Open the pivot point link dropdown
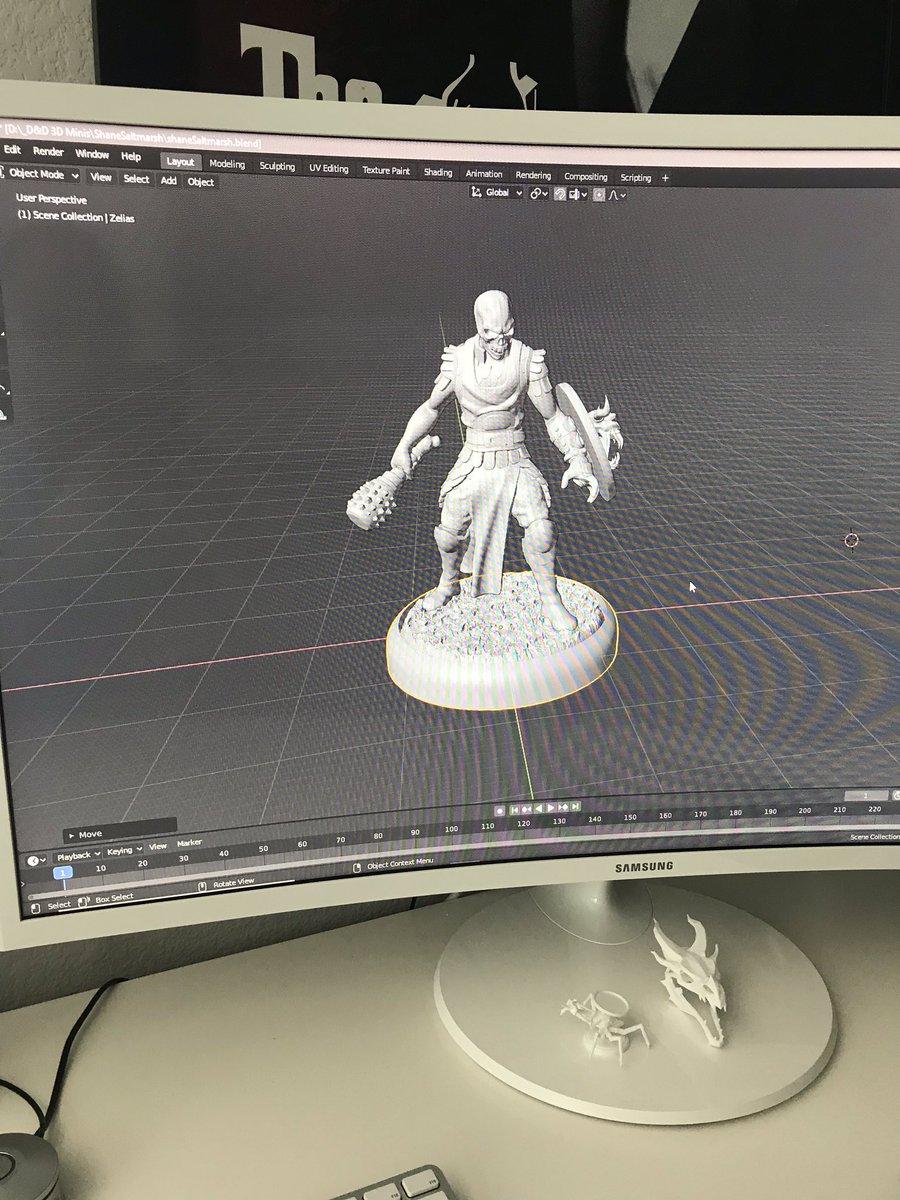Viewport: 900px width, 1200px height. click(x=540, y=194)
